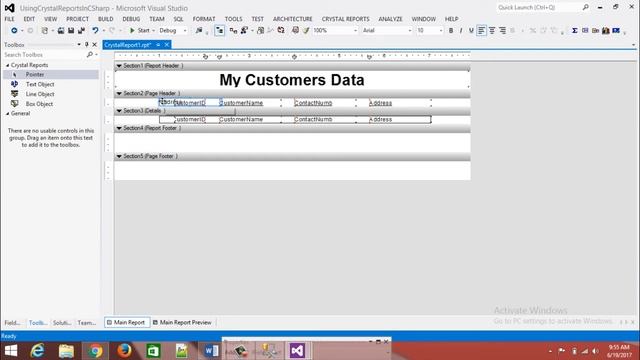640x360 pixels.
Task: Open Google Chrome from taskbar
Action: click(x=95, y=351)
